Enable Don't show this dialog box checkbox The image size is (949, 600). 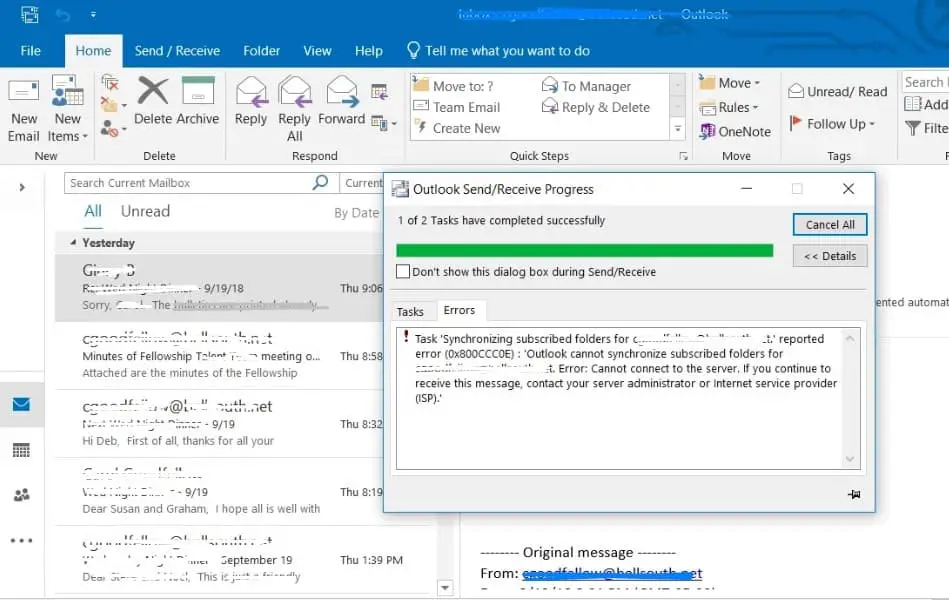pyautogui.click(x=402, y=271)
